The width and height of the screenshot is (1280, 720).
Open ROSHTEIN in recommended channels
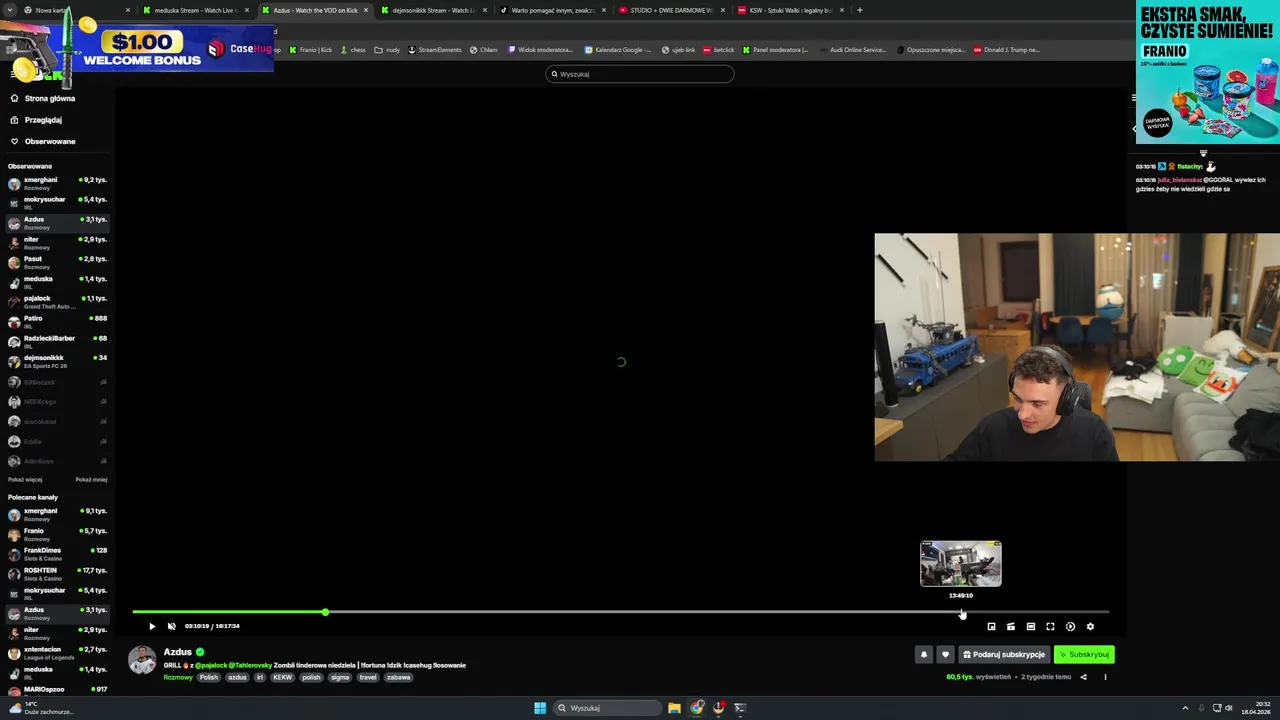click(56, 574)
